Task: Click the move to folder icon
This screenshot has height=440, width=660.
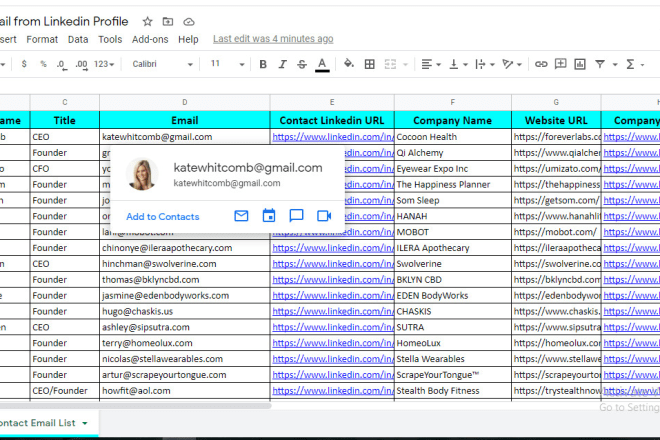Action: pyautogui.click(x=168, y=21)
